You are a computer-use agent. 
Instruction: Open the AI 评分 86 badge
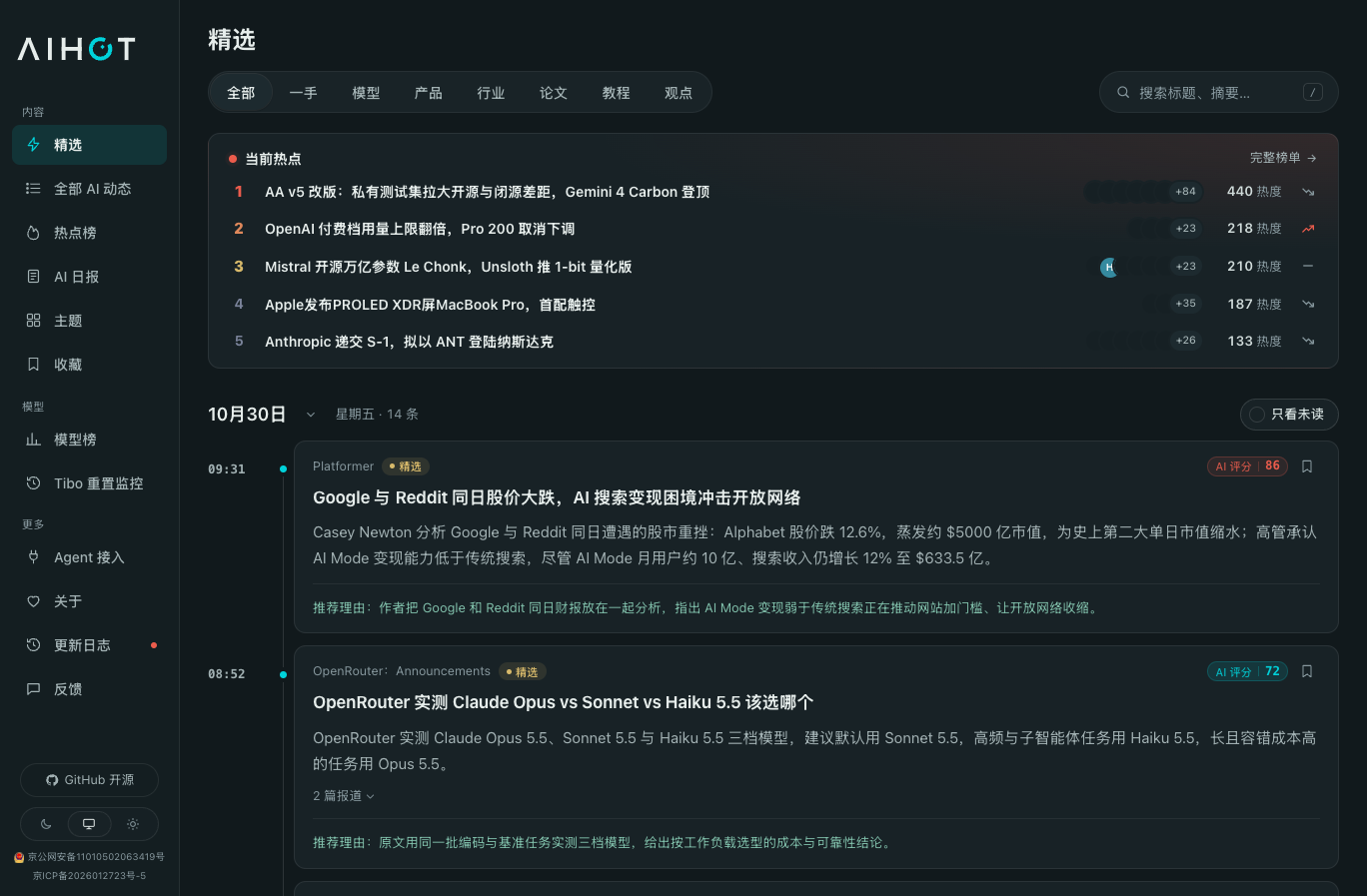(x=1247, y=466)
